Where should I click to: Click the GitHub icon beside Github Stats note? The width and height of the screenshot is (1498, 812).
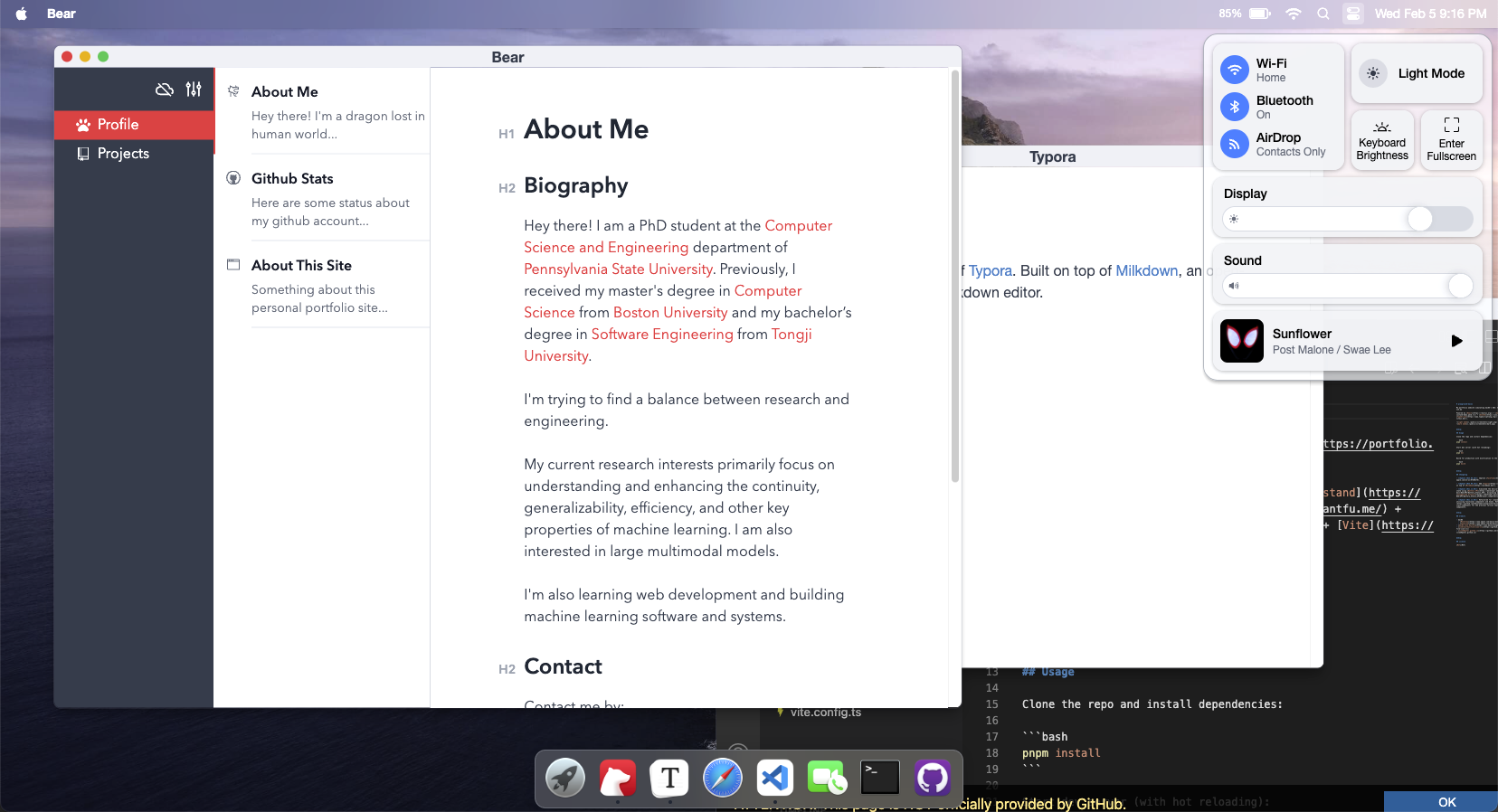pyautogui.click(x=233, y=178)
